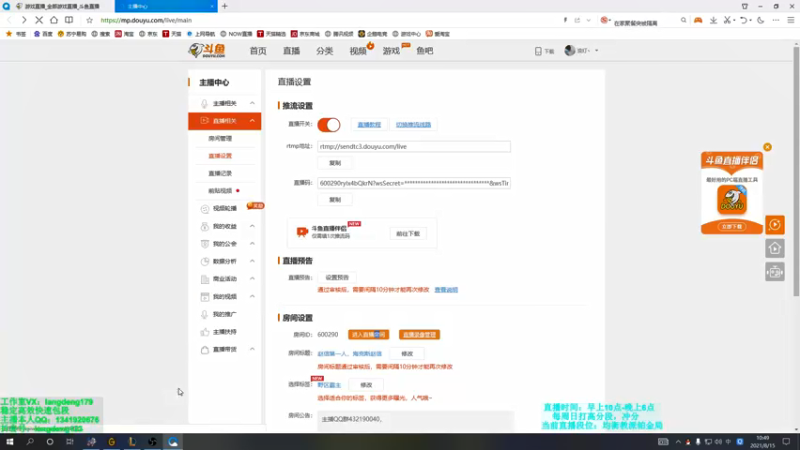
Task: Click 立即下载 on the floating ad
Action: pyautogui.click(x=732, y=227)
